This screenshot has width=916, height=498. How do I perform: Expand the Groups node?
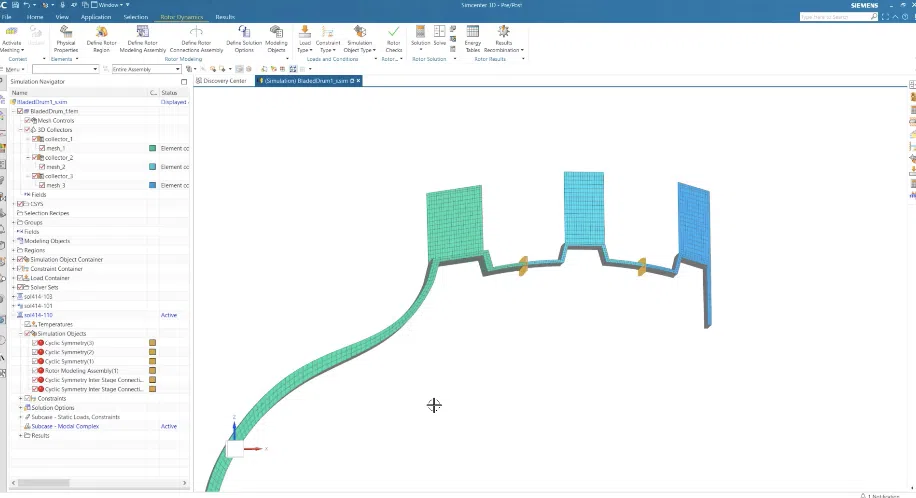click(13, 223)
